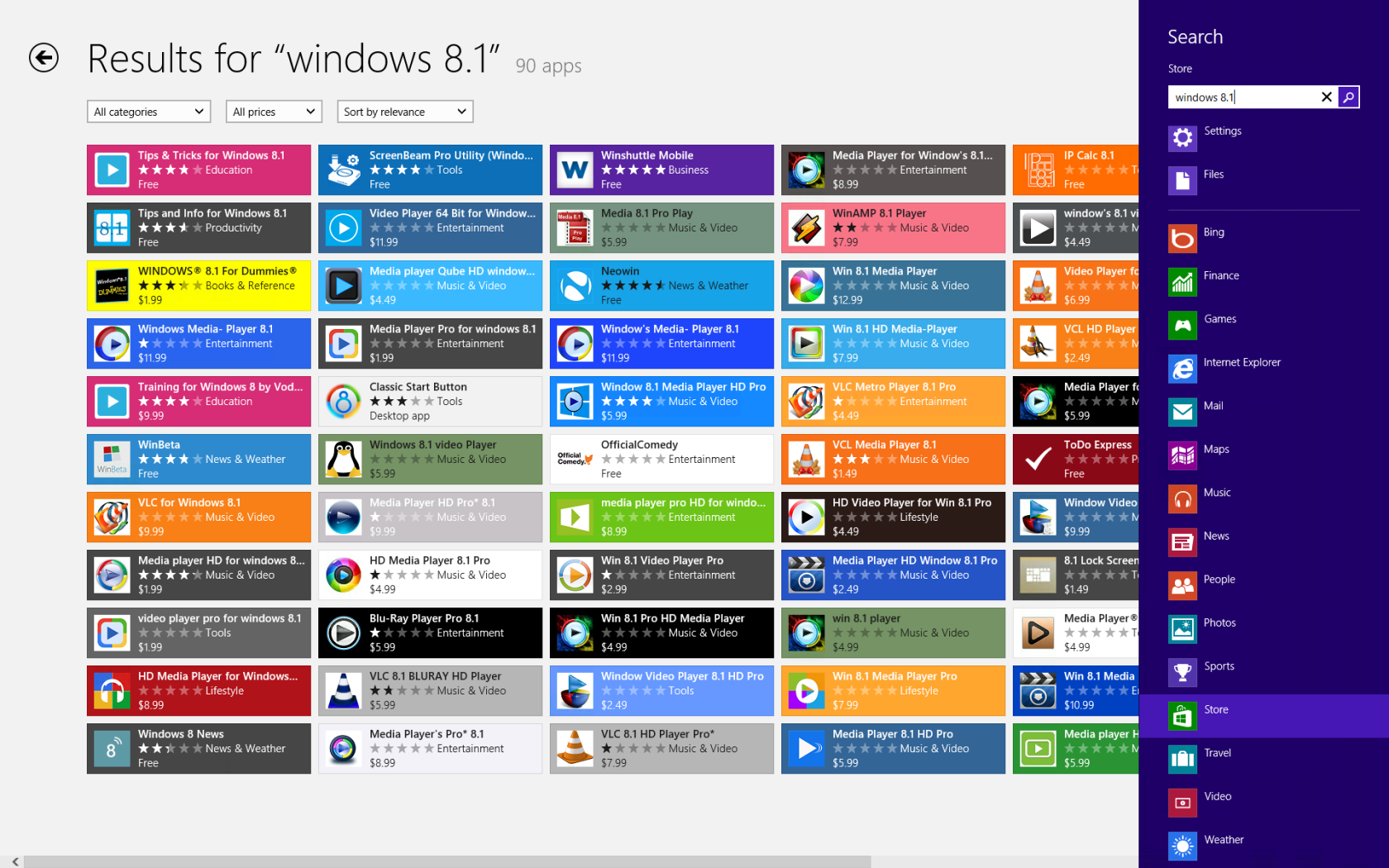Select Settings search scope icon
The width and height of the screenshot is (1389, 868).
1182,137
